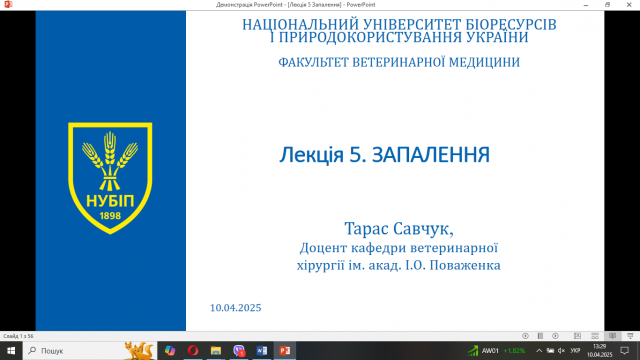The width and height of the screenshot is (640, 360).
Task: Open the slide menu between navigation arrows
Action: point(540,336)
